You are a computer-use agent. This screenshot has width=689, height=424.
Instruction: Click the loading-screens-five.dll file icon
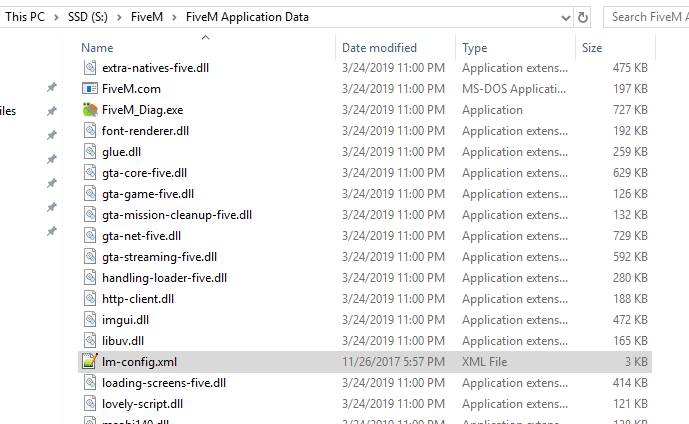click(90, 383)
